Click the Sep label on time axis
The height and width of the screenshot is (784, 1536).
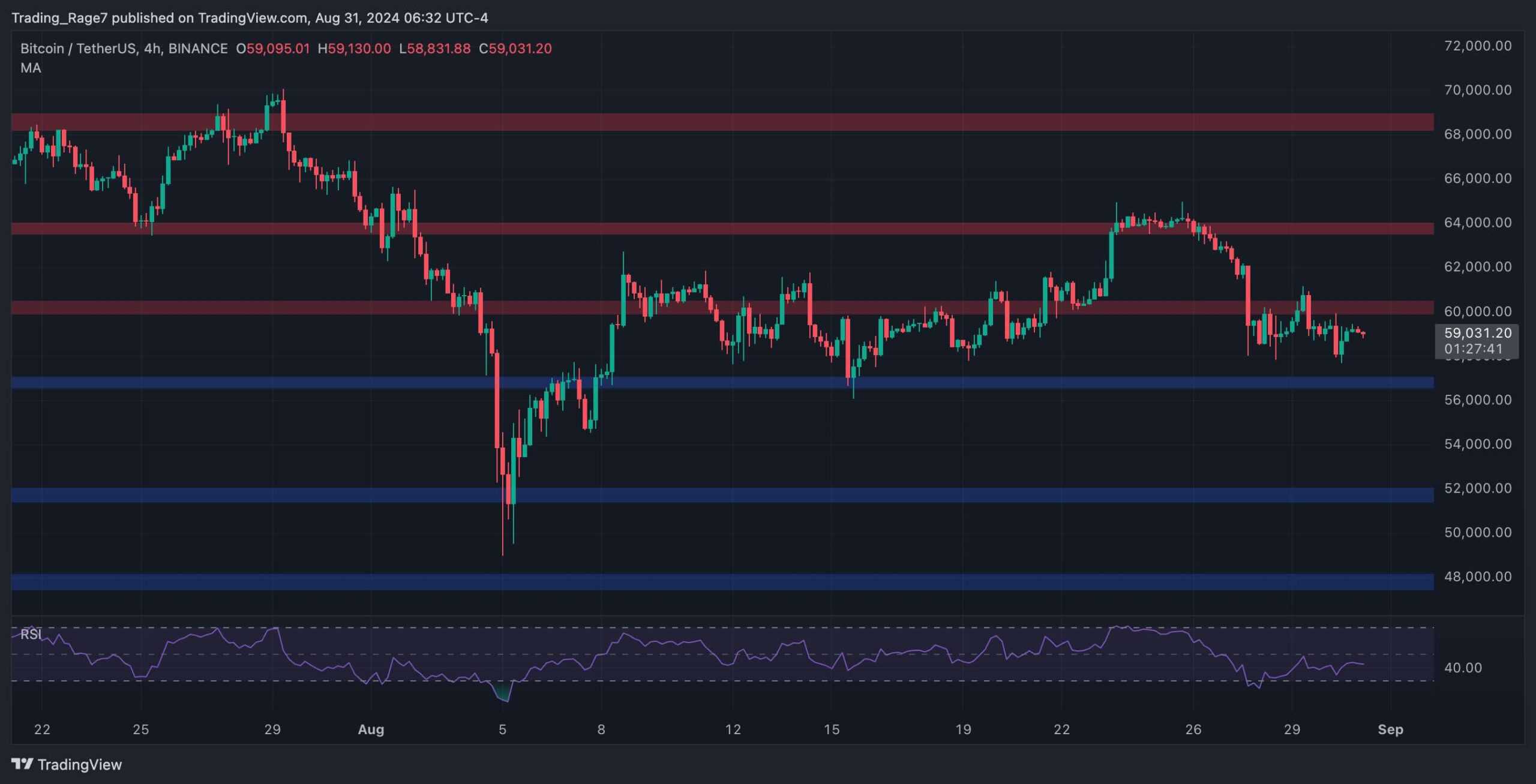[1390, 729]
